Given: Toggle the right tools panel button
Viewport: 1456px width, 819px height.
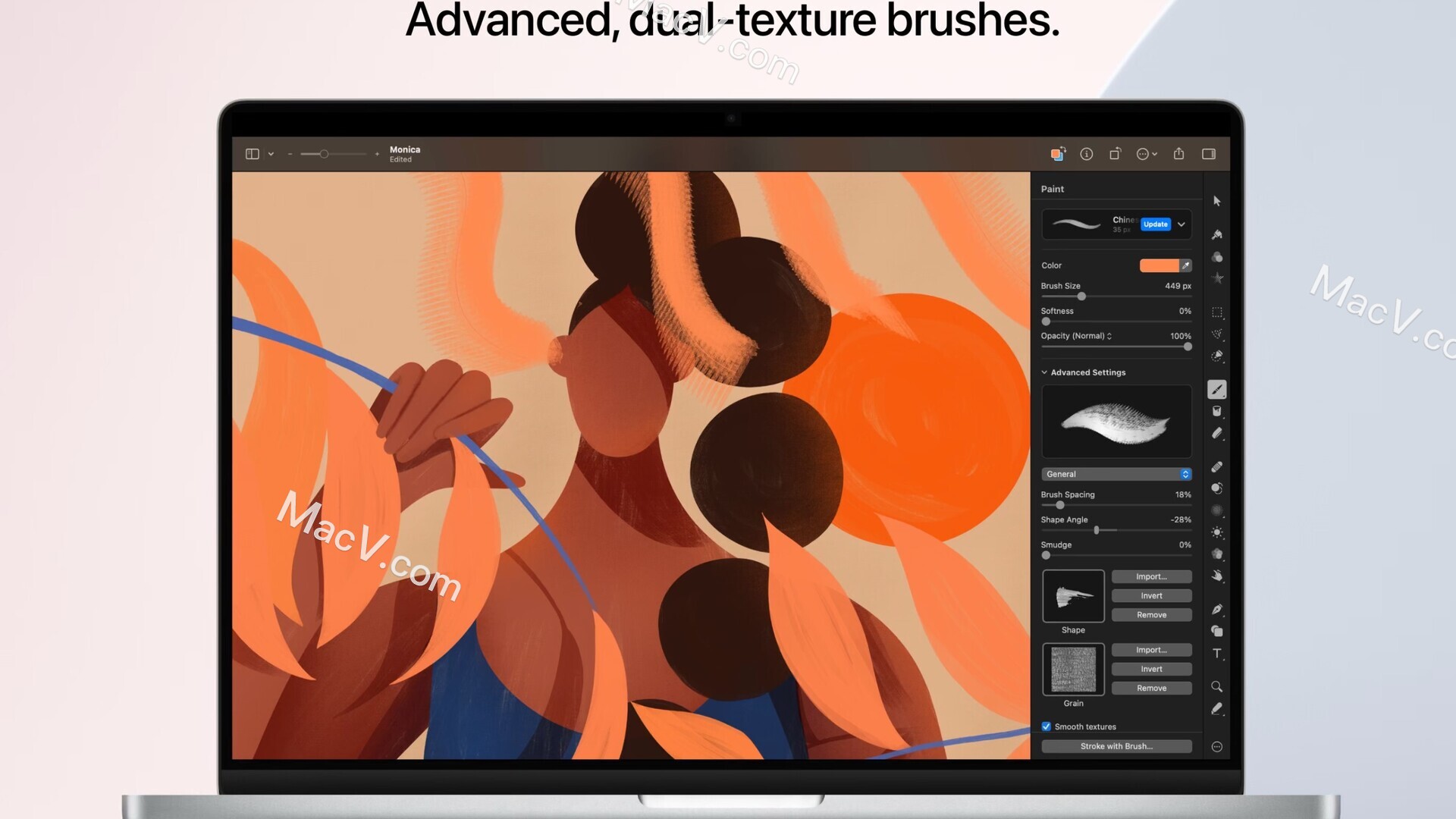Looking at the screenshot, I should coord(1209,154).
